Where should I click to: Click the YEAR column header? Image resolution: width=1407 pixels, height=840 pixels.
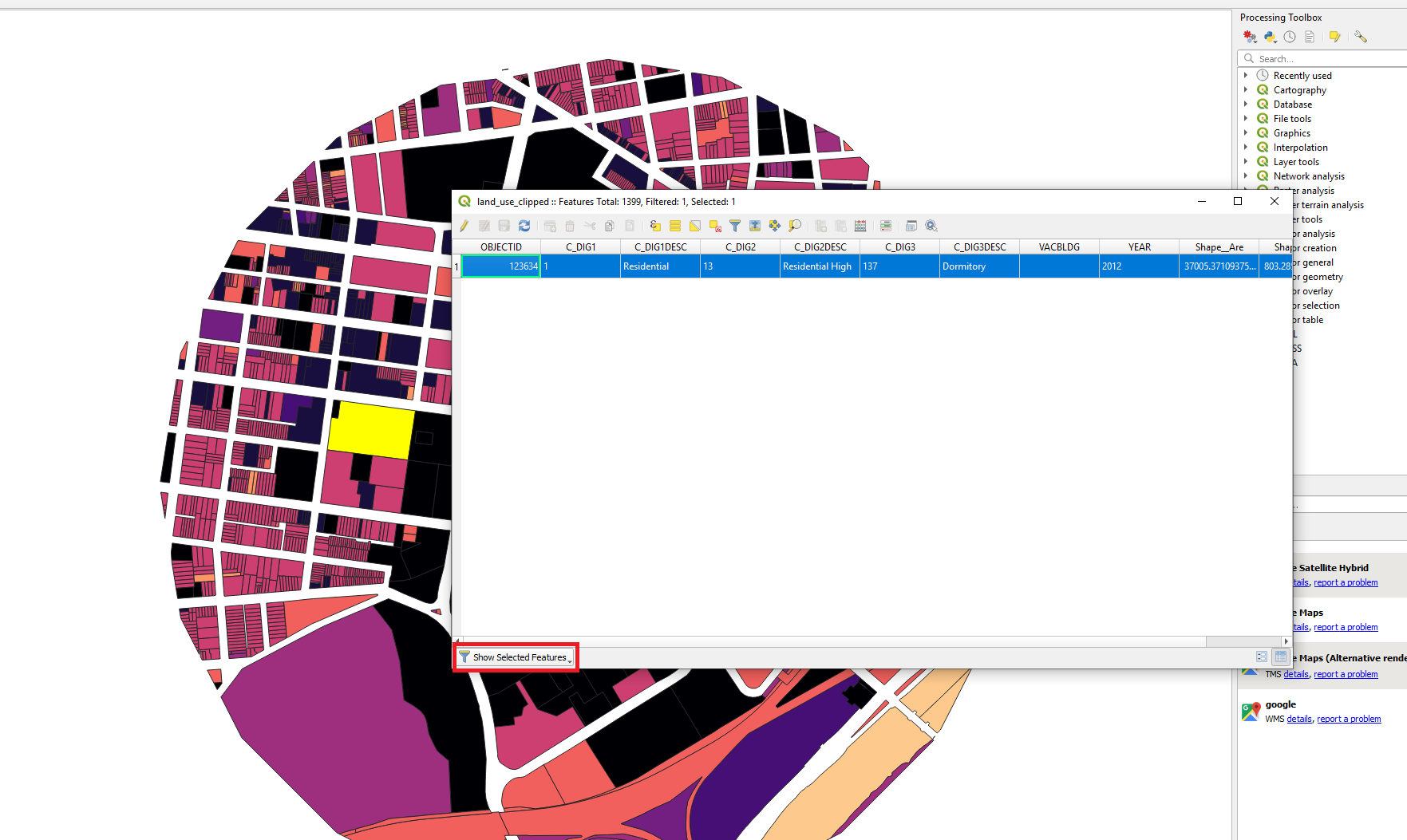1139,247
